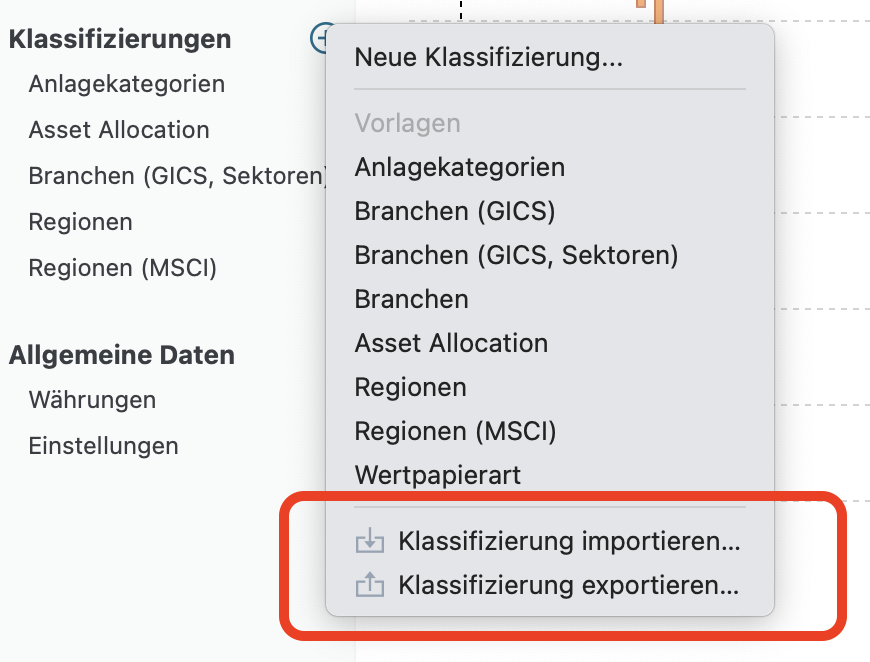The height and width of the screenshot is (662, 870).
Task: Open Anlagekategorien in the sidebar
Action: click(126, 84)
